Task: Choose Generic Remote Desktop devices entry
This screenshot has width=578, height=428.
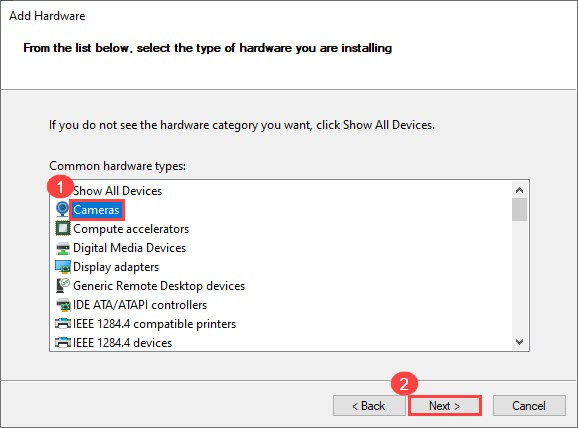Action: click(x=159, y=286)
